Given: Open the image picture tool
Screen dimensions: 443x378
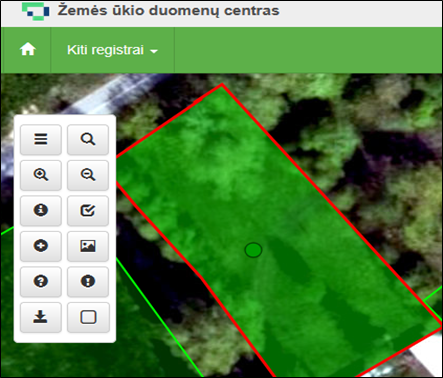Looking at the screenshot, I should tap(88, 246).
